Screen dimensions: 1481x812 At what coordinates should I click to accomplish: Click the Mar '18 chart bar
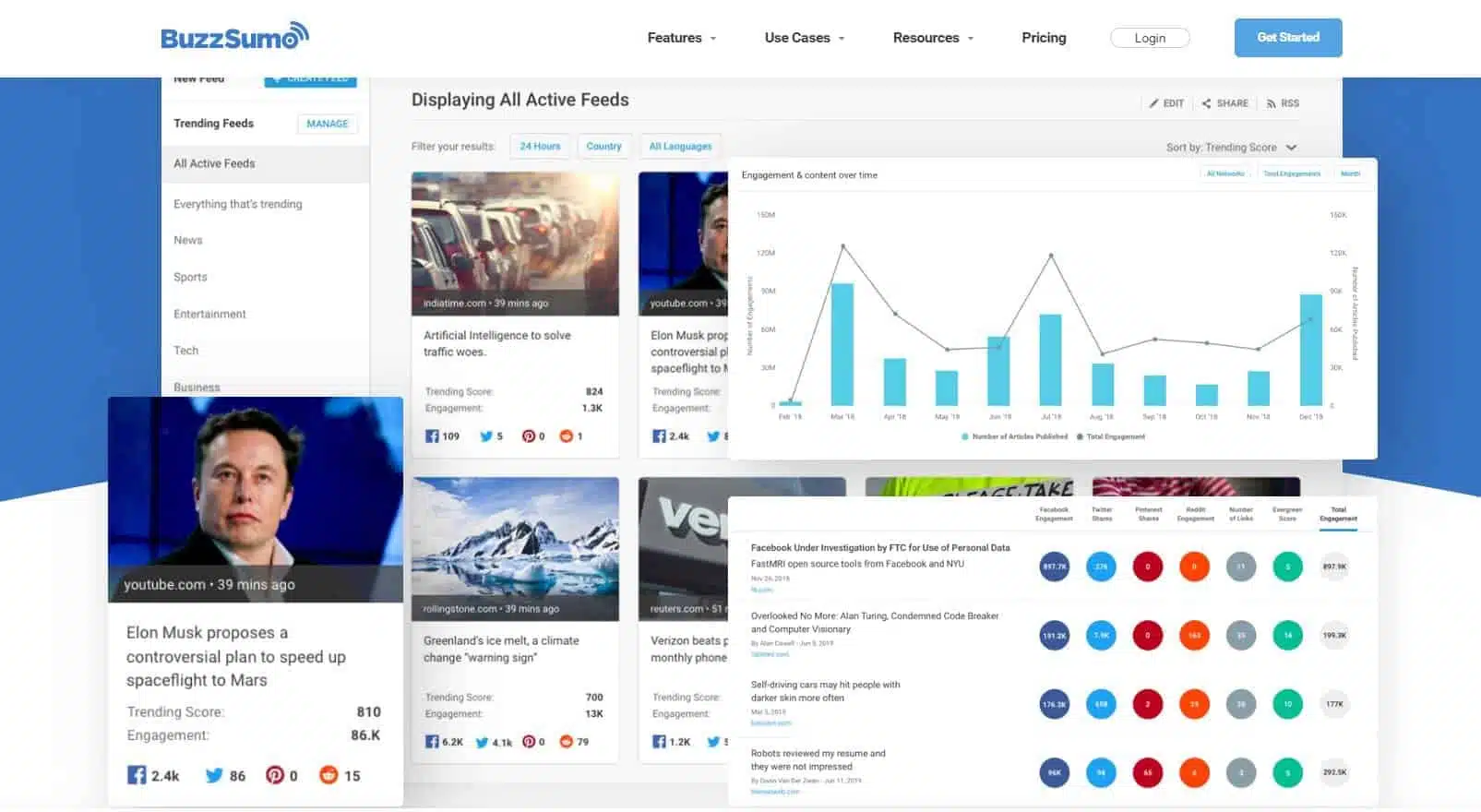click(842, 344)
